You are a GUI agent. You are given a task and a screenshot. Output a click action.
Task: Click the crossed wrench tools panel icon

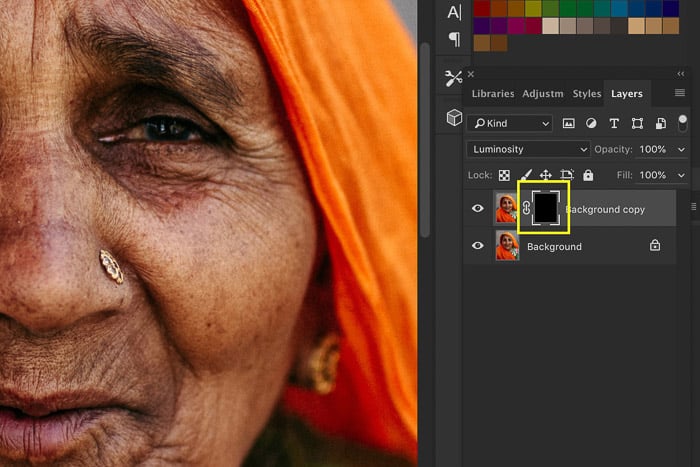(x=454, y=78)
